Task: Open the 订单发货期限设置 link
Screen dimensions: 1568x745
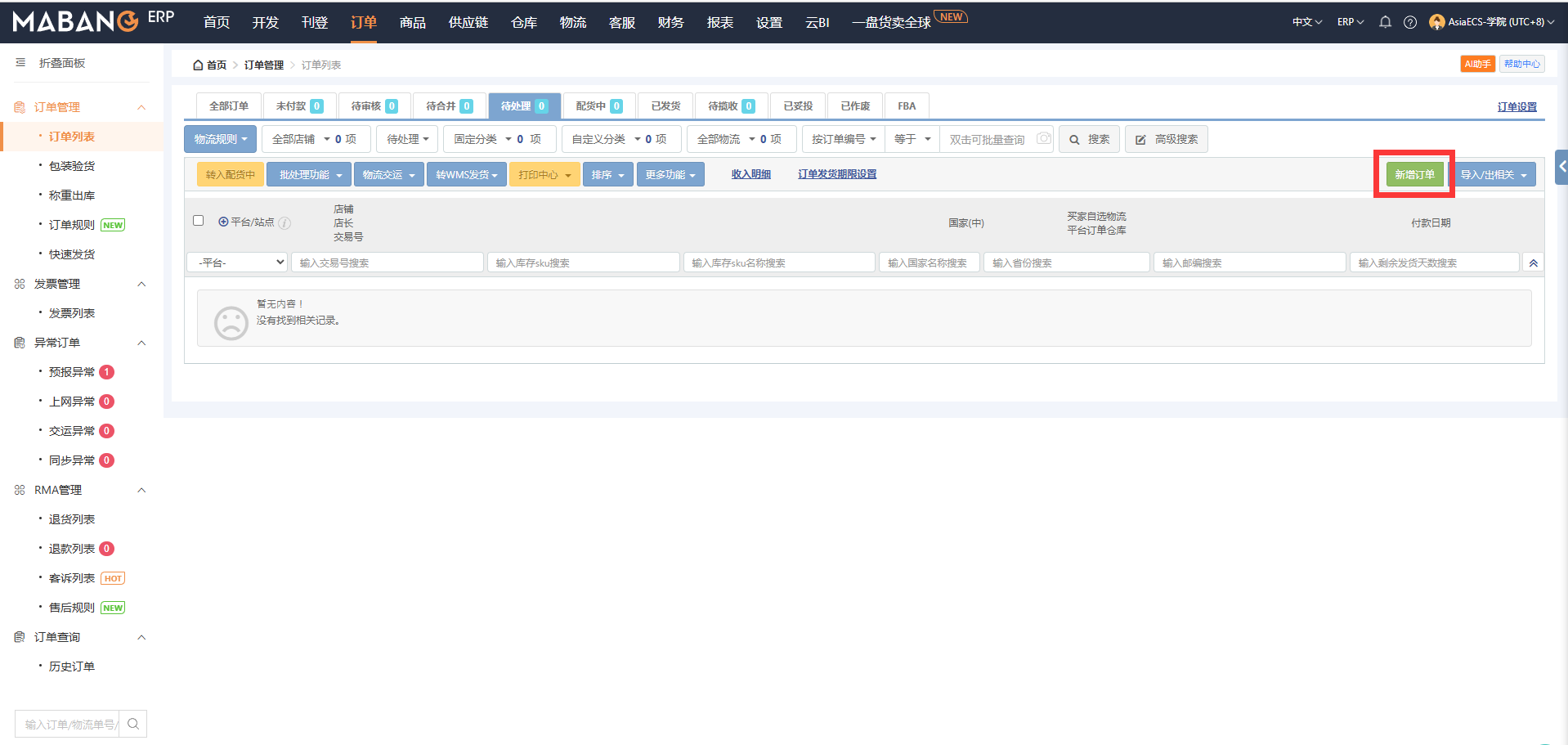Action: pyautogui.click(x=837, y=174)
